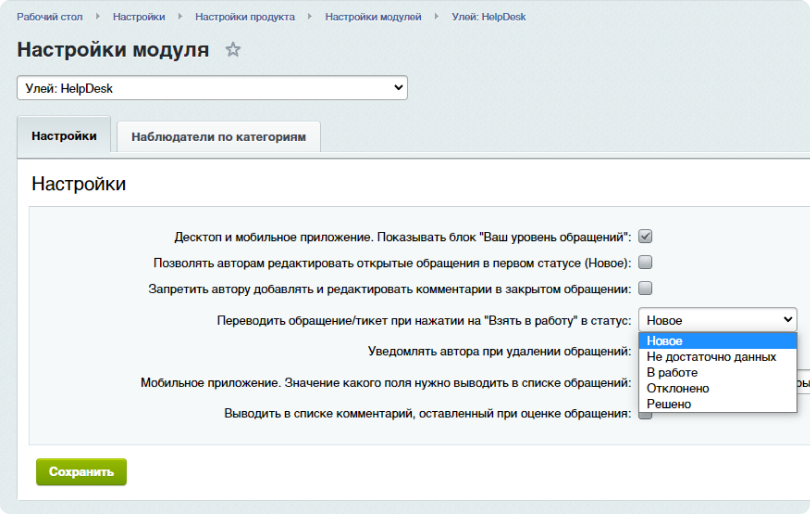Viewport: 810px width, 514px height.
Task: Click the first breadcrumb separator arrow after Рабочий стол
Action: (x=98, y=17)
